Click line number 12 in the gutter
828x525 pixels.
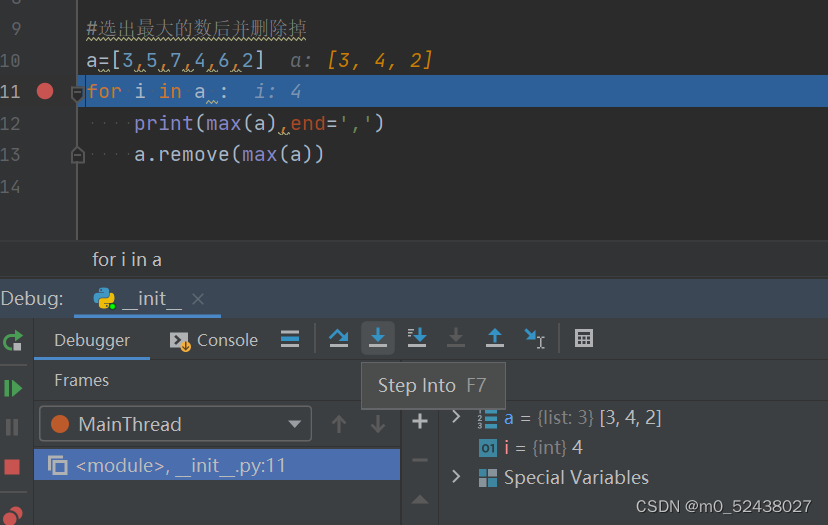(x=10, y=124)
